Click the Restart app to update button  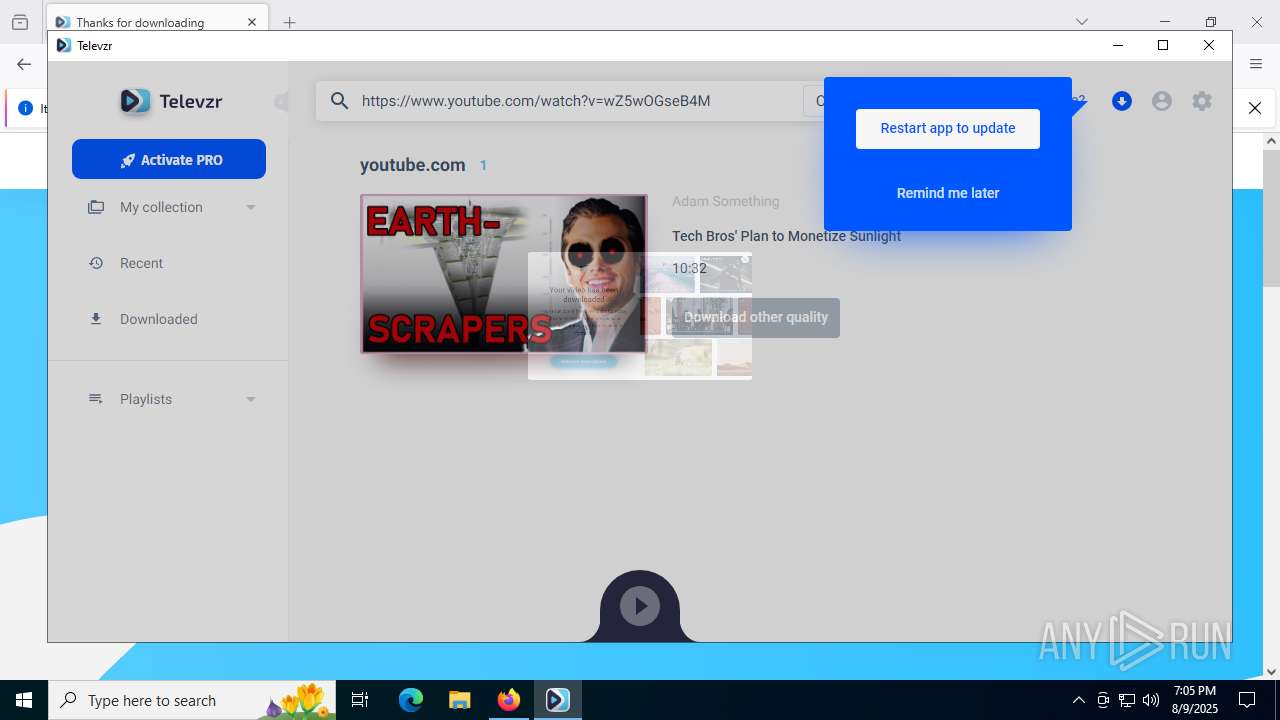coord(947,128)
